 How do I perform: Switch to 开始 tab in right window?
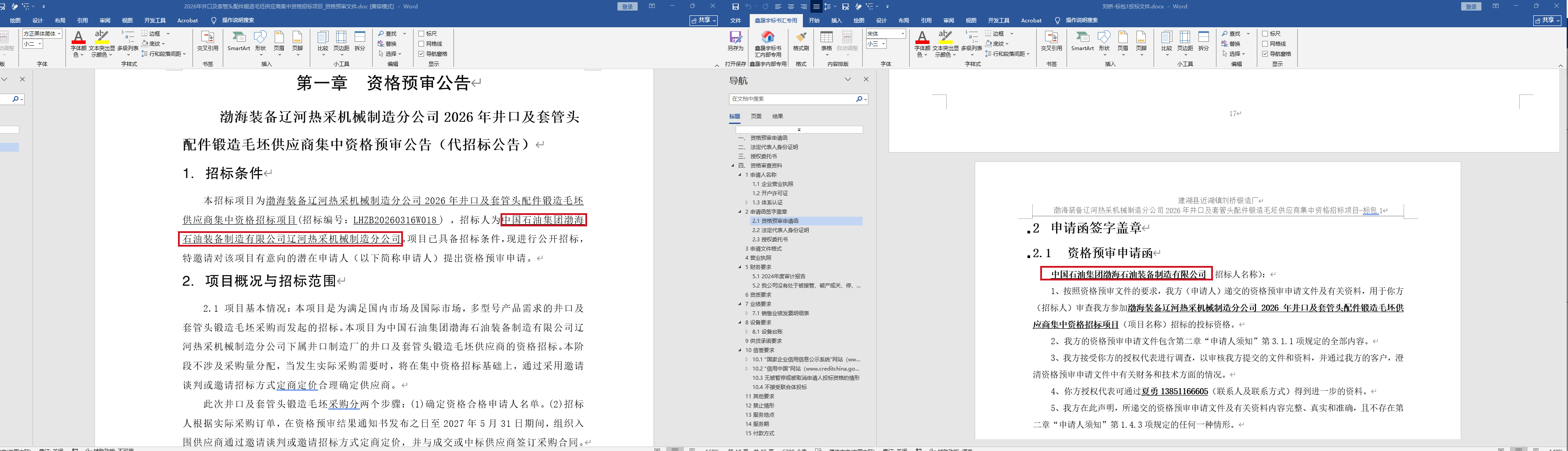814,20
